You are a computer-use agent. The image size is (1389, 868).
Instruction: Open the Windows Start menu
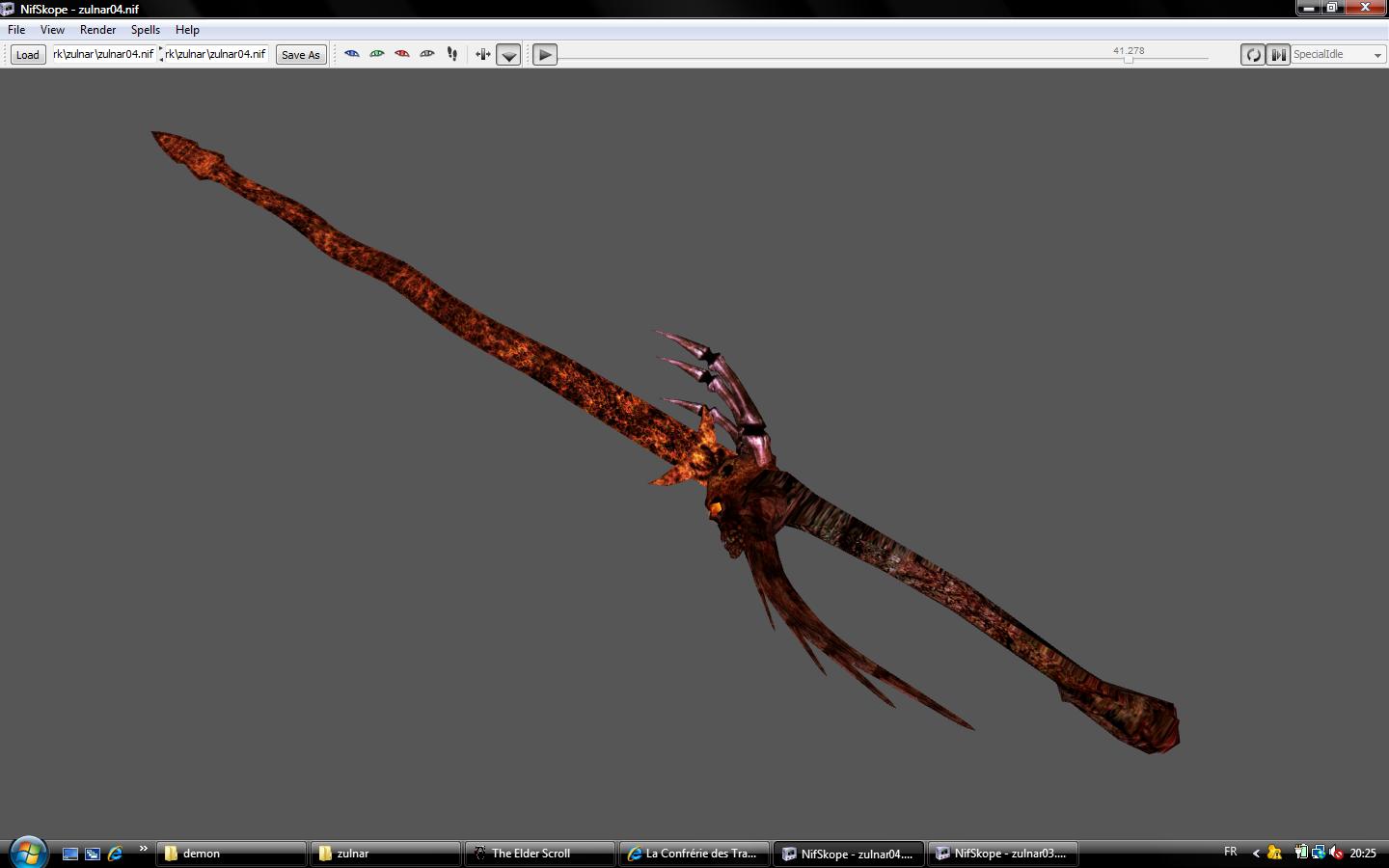pyautogui.click(x=28, y=853)
